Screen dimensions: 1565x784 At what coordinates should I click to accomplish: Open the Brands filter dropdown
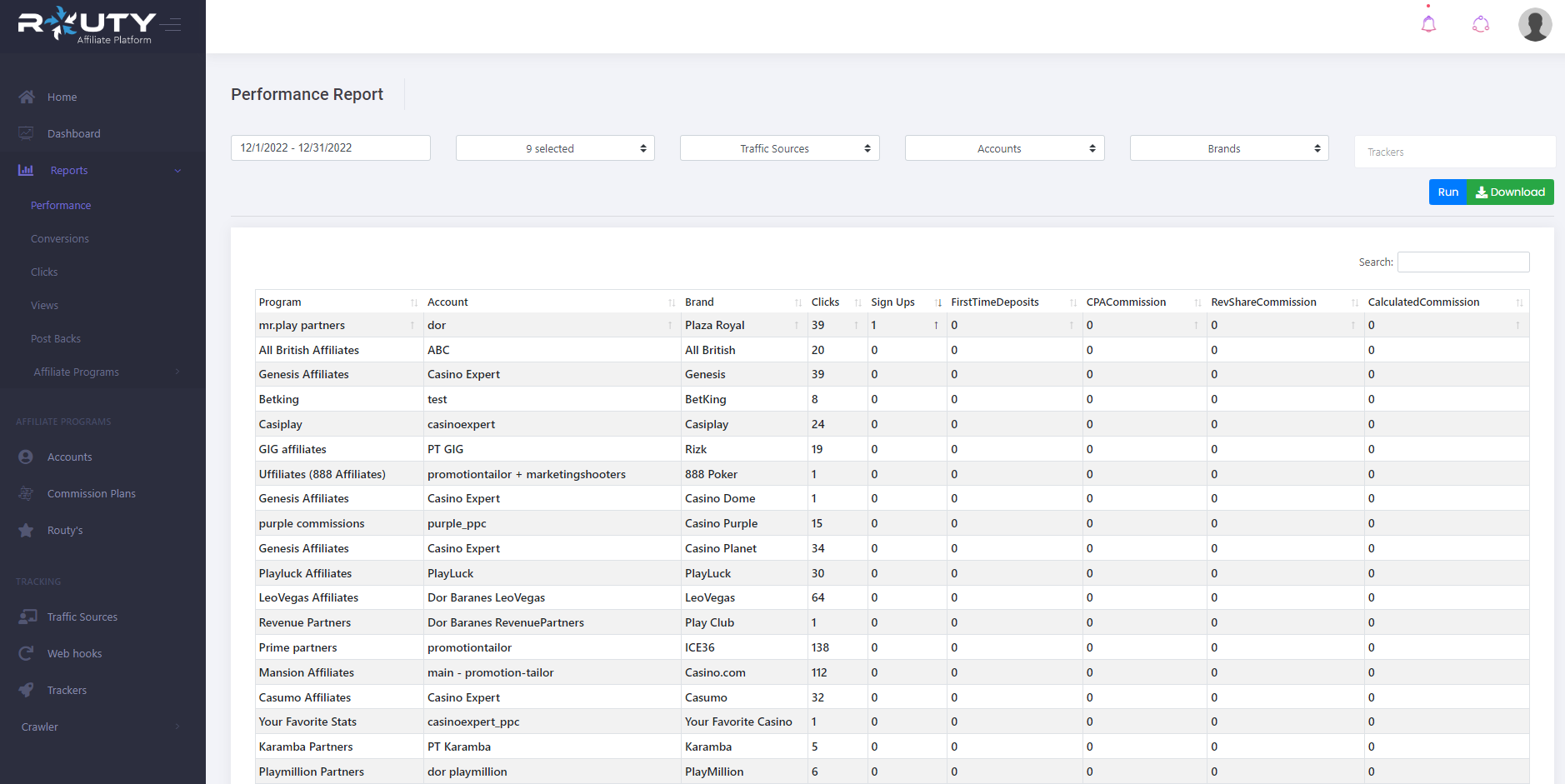click(1229, 148)
